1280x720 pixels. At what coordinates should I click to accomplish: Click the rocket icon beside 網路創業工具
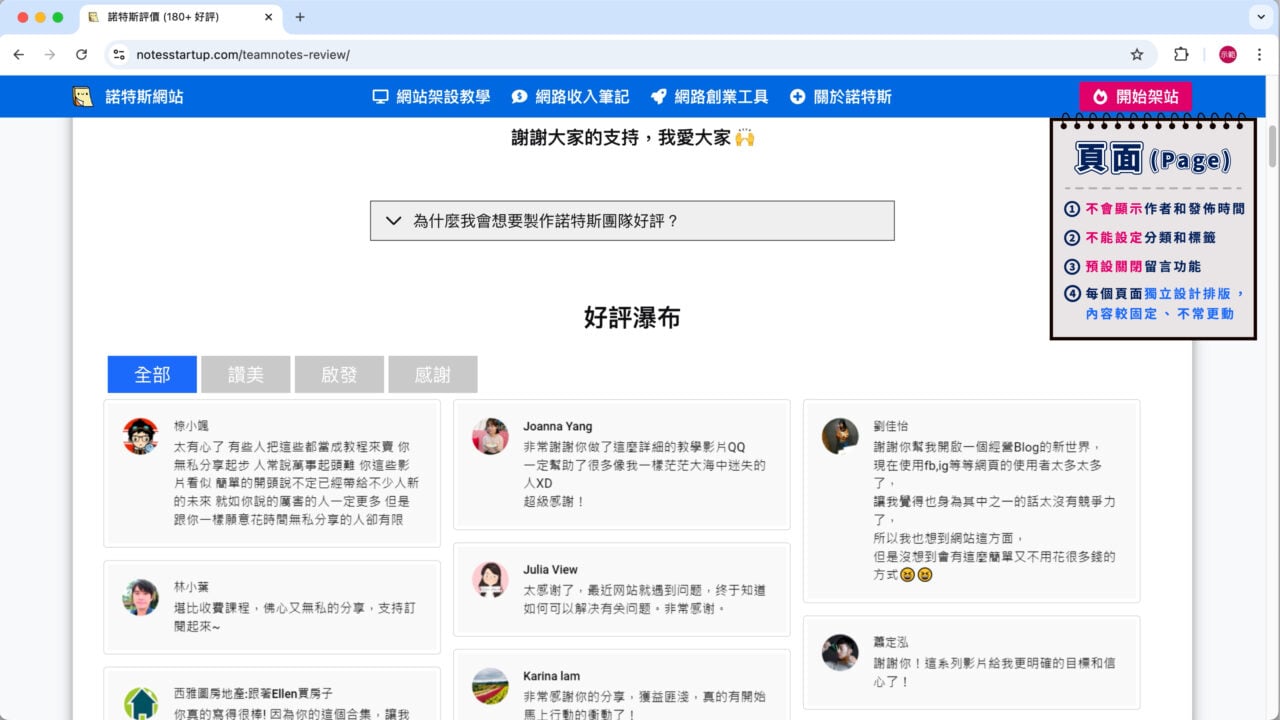pos(658,96)
